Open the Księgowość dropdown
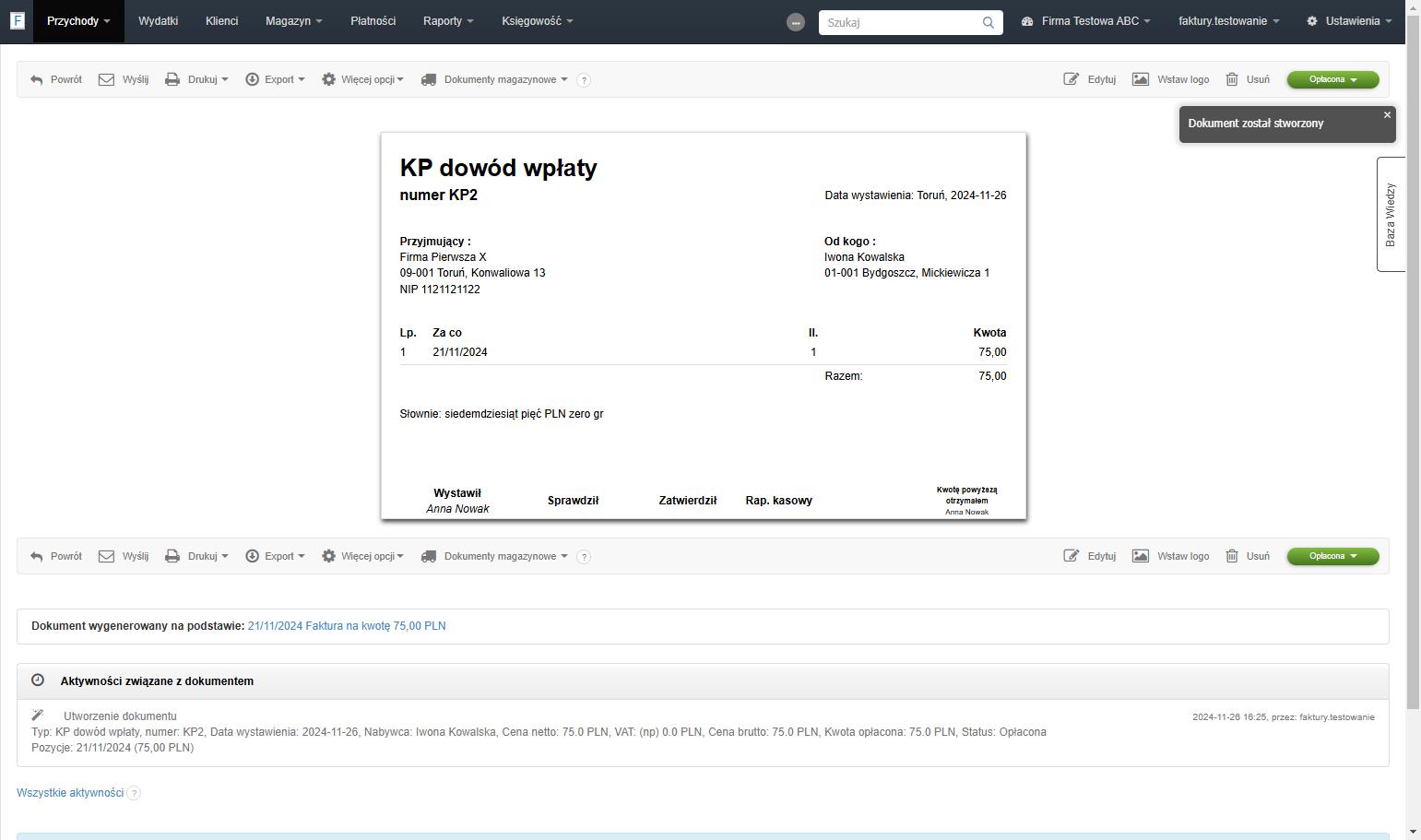The width and height of the screenshot is (1421, 840). point(538,21)
